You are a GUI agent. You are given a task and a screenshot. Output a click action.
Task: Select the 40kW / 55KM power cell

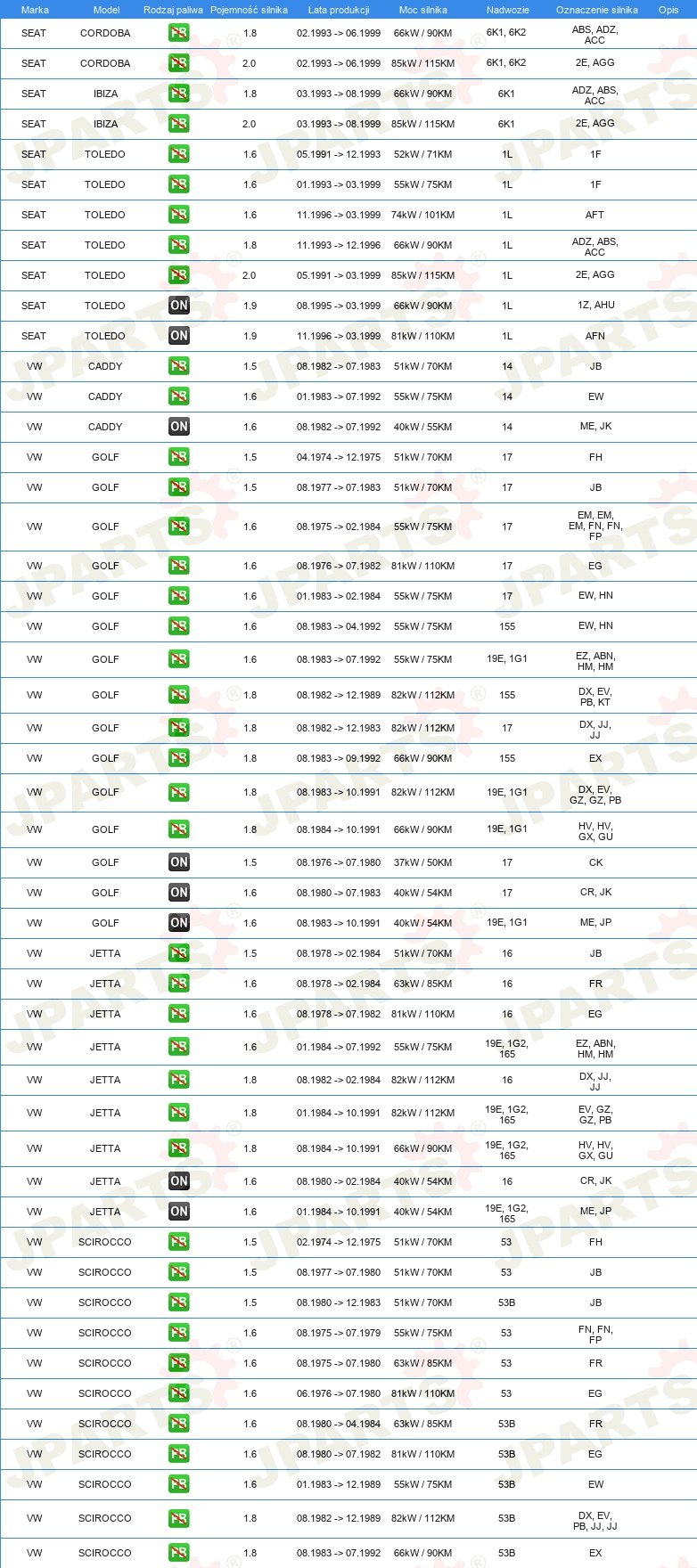click(423, 427)
